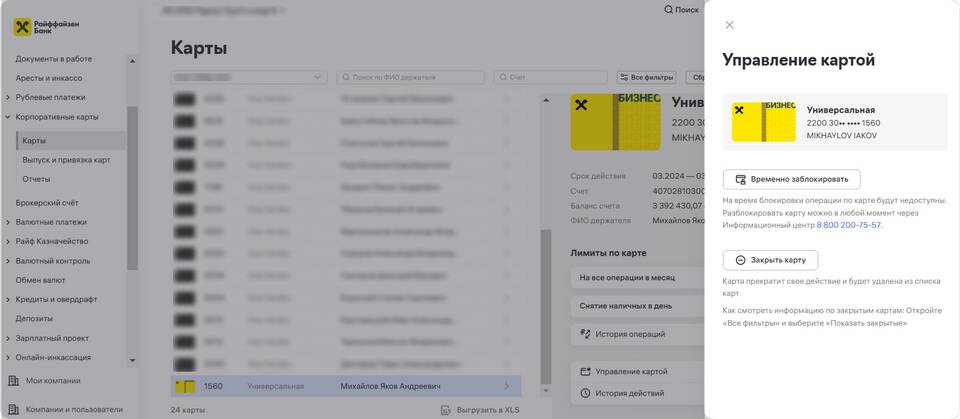The height and width of the screenshot is (419, 960).
Task: Close the card management side panel
Action: [x=729, y=25]
